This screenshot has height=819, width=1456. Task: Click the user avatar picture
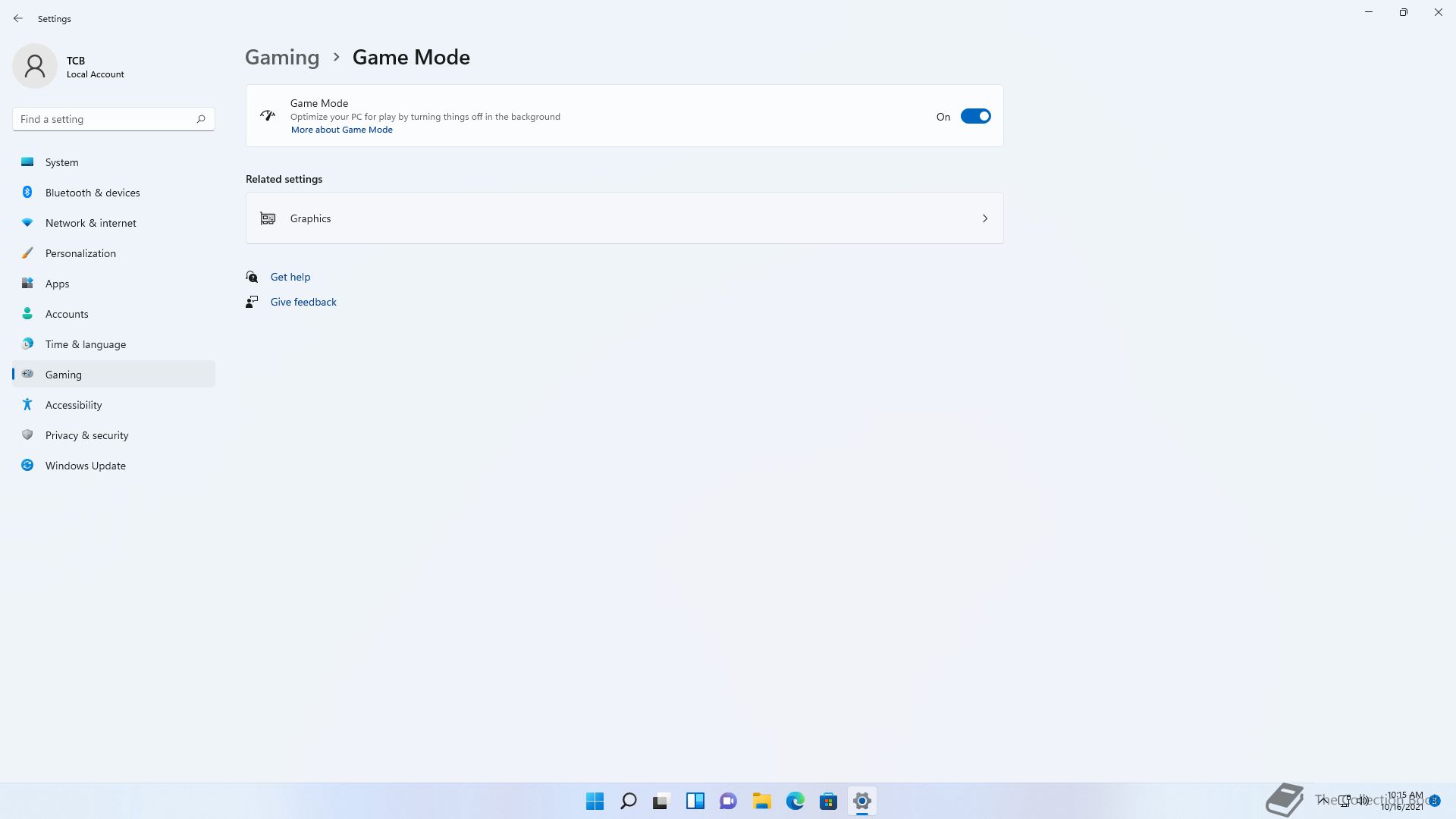35,66
